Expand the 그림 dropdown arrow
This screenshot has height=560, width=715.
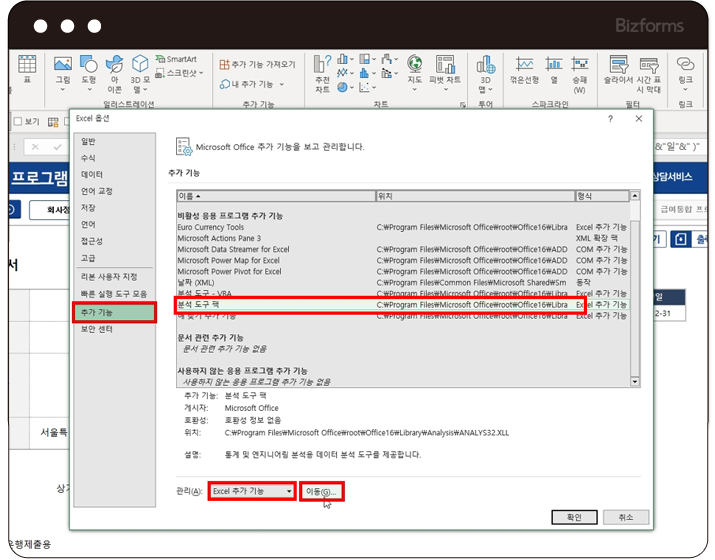[x=63, y=90]
